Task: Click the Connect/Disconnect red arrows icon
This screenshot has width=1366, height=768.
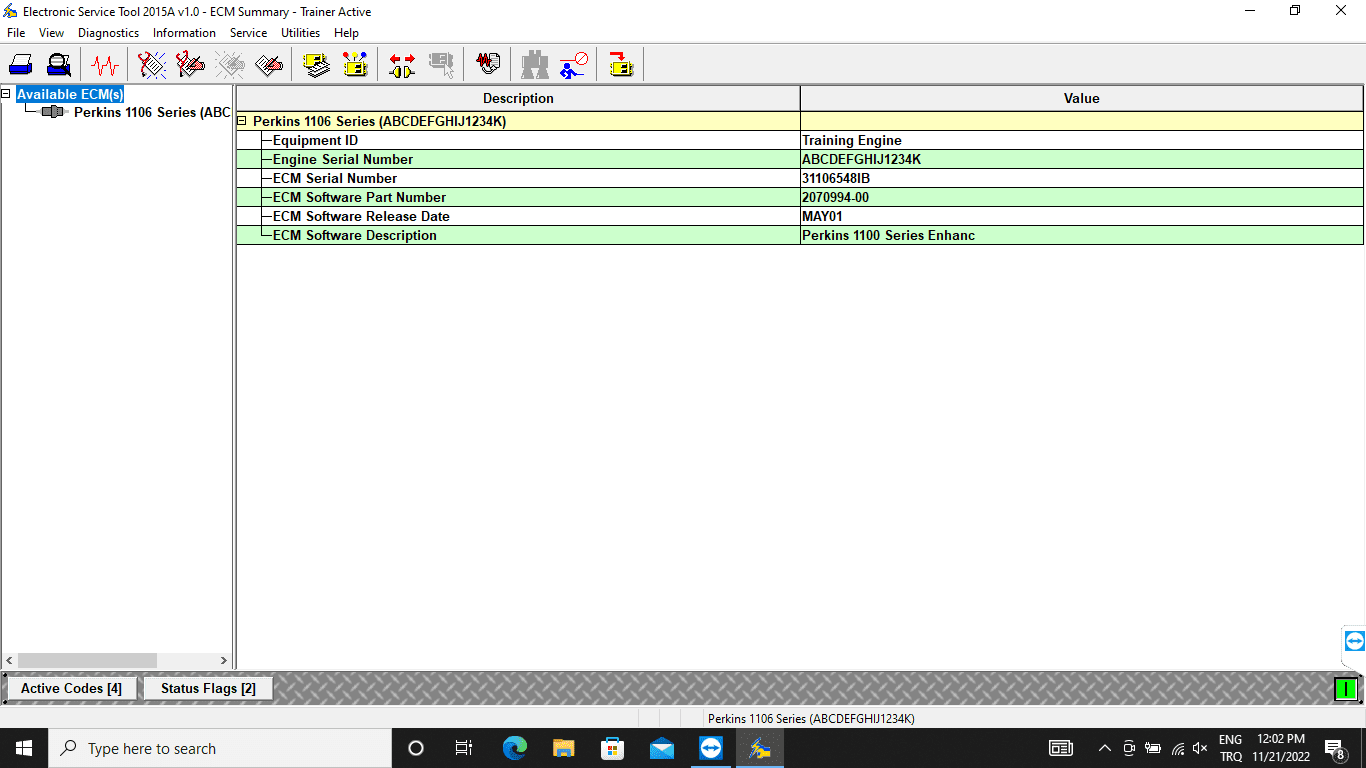Action: [402, 66]
